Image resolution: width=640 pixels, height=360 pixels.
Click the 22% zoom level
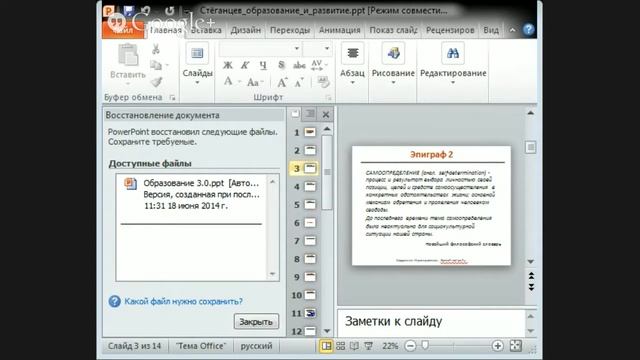click(x=390, y=346)
